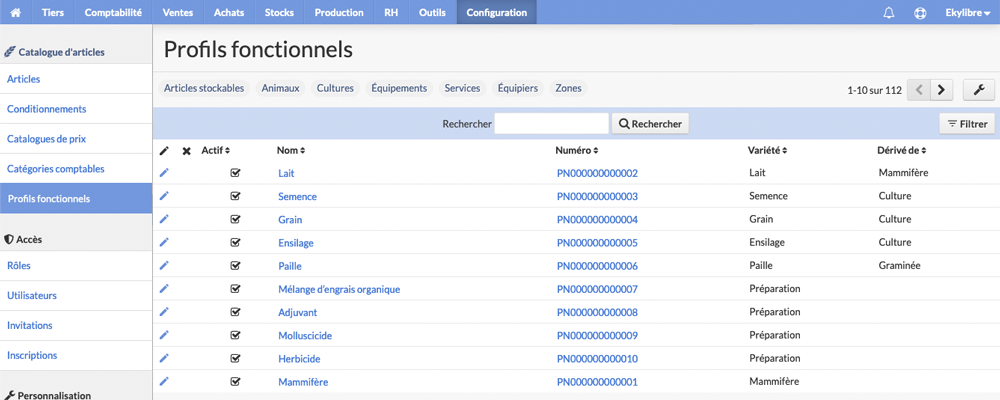The width and height of the screenshot is (1000, 400).
Task: Open the help lifebuoy icon
Action: pos(920,13)
